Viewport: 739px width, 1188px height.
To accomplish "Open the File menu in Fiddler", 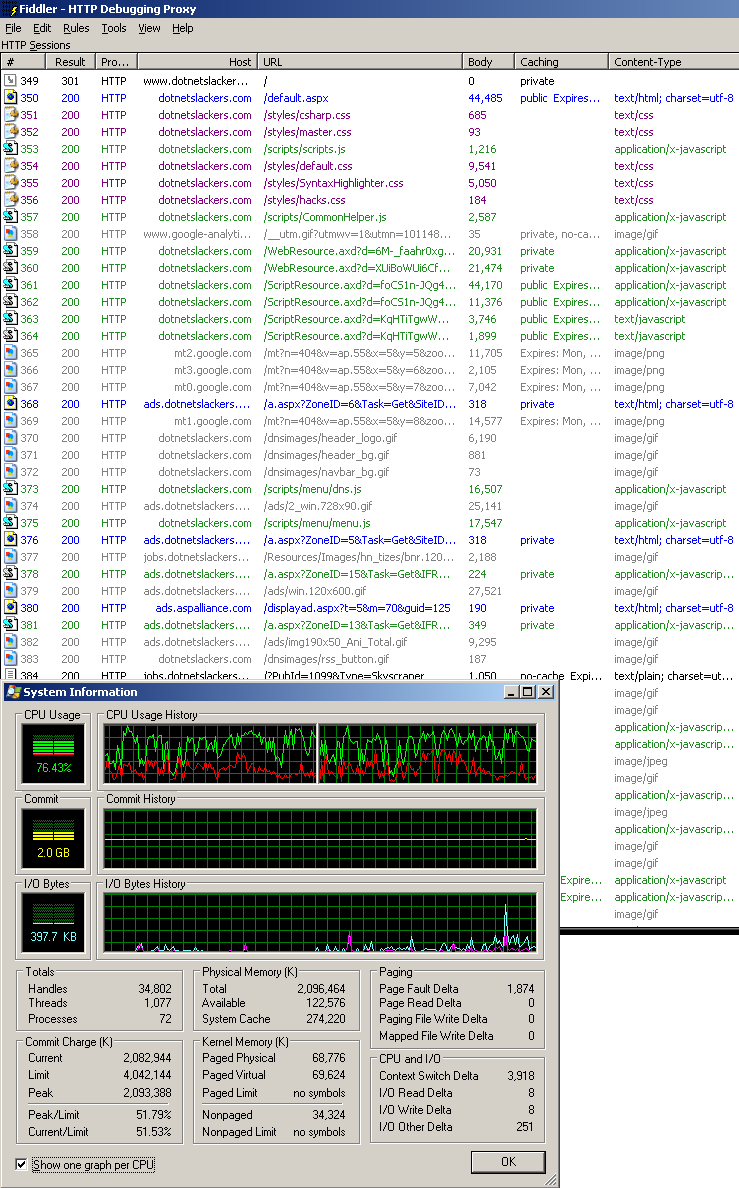I will coord(14,28).
